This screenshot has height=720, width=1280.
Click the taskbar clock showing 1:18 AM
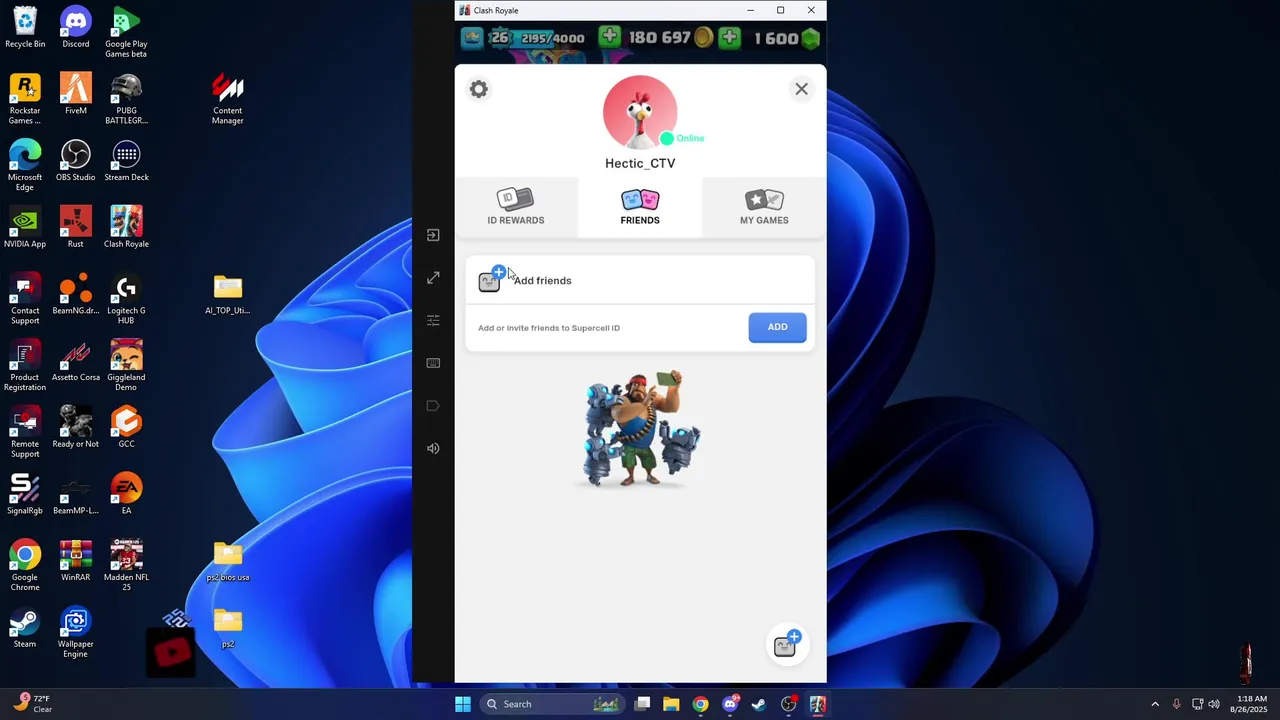click(x=1251, y=704)
